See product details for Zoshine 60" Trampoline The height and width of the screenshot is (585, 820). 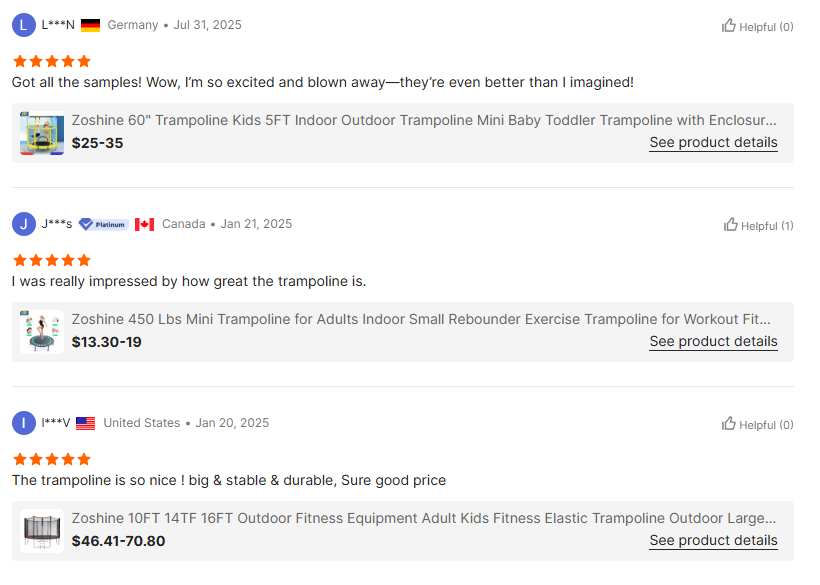713,142
